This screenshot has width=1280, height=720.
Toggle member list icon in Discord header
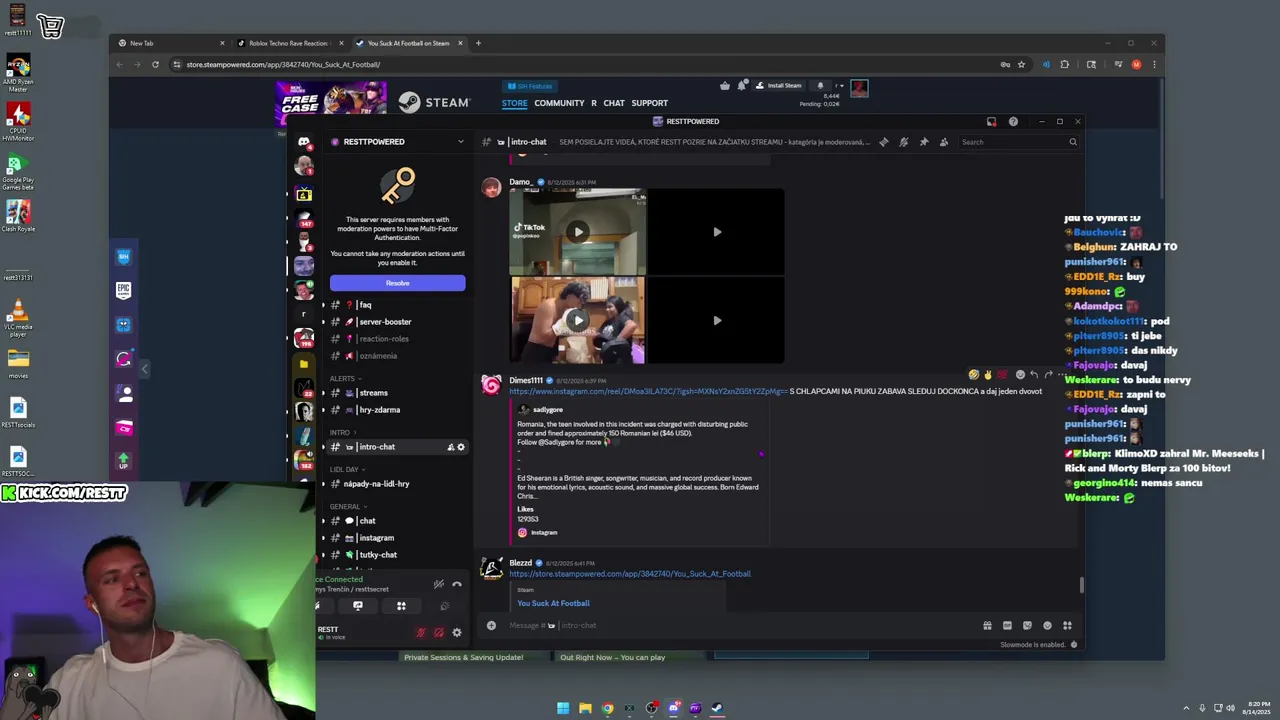(x=944, y=142)
